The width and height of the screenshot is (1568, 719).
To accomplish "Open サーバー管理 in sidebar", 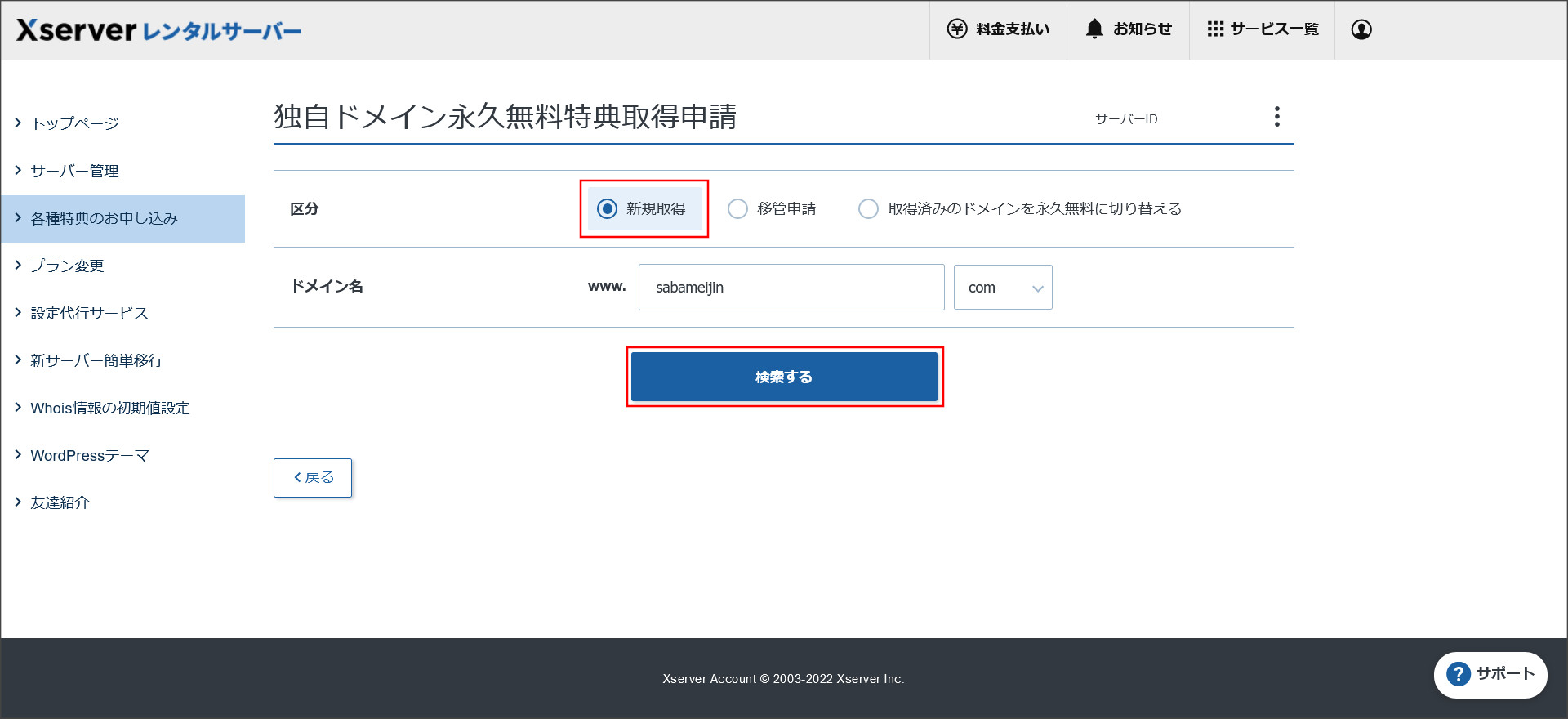I will (x=74, y=171).
